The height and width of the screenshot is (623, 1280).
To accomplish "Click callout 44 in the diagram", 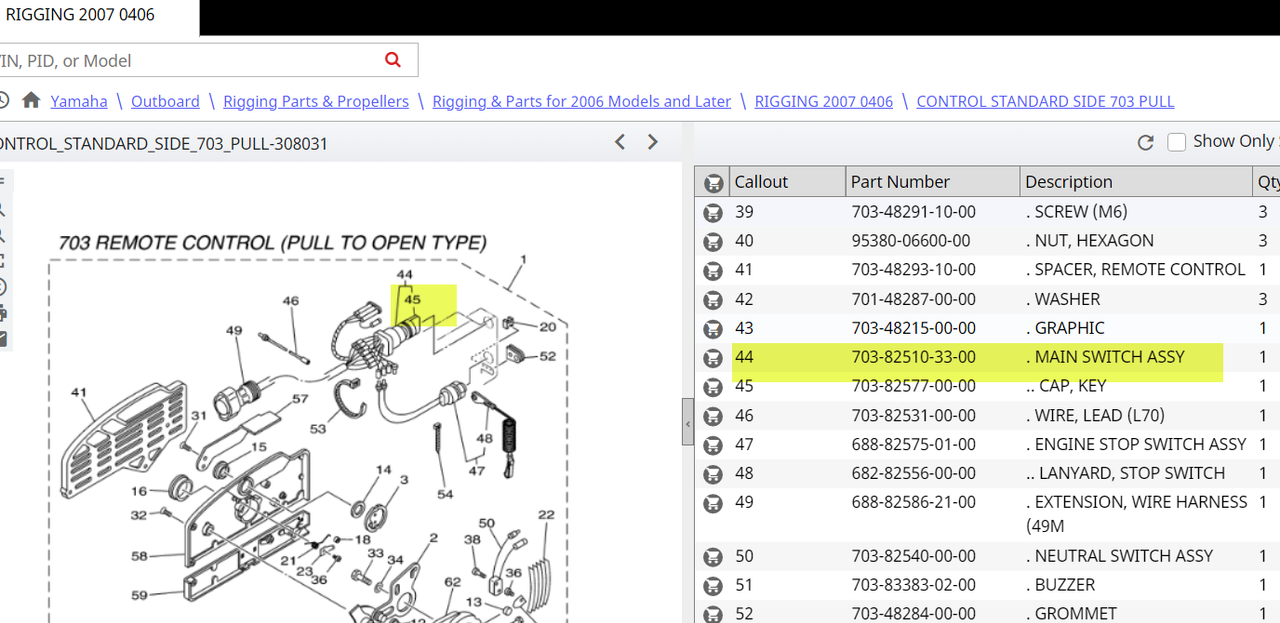I will [404, 274].
